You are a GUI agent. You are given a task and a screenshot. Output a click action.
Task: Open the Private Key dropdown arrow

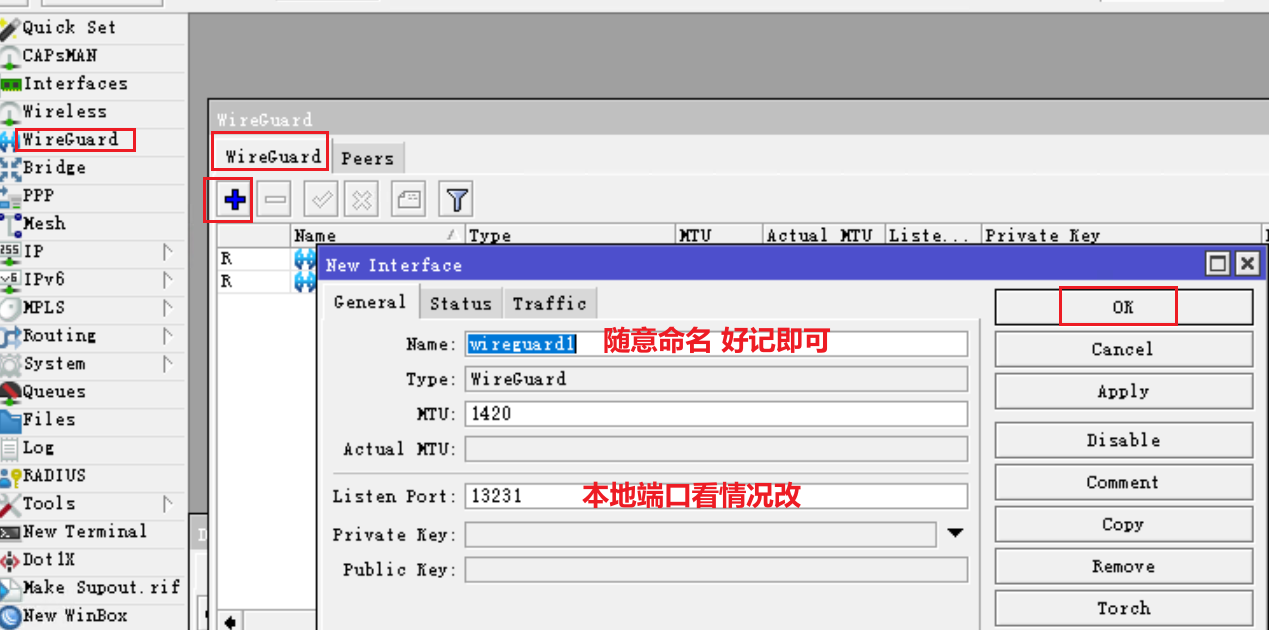[x=955, y=534]
